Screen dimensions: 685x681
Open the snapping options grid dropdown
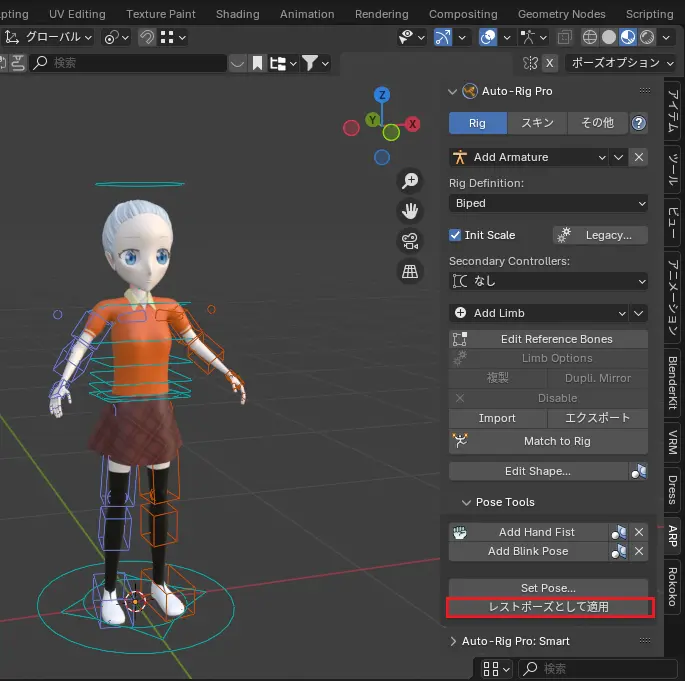(x=173, y=38)
